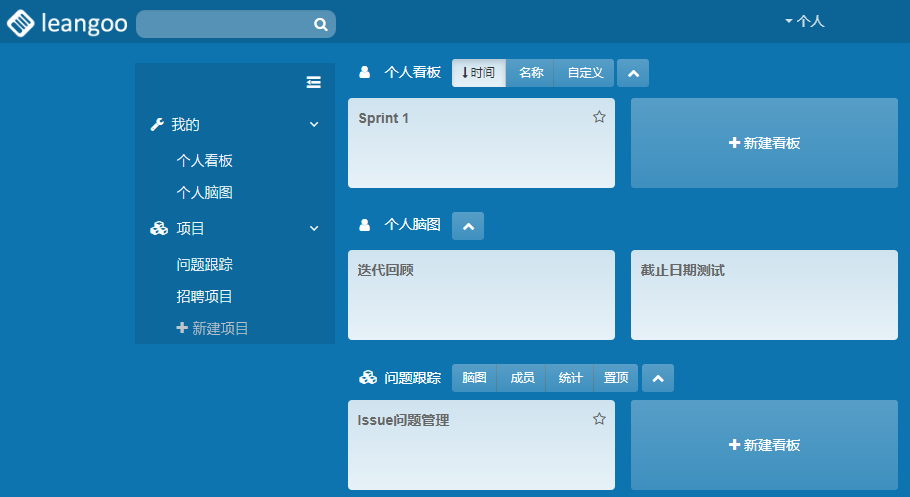The width and height of the screenshot is (910, 497).
Task: Star the Sprint 1 board
Action: click(x=599, y=117)
